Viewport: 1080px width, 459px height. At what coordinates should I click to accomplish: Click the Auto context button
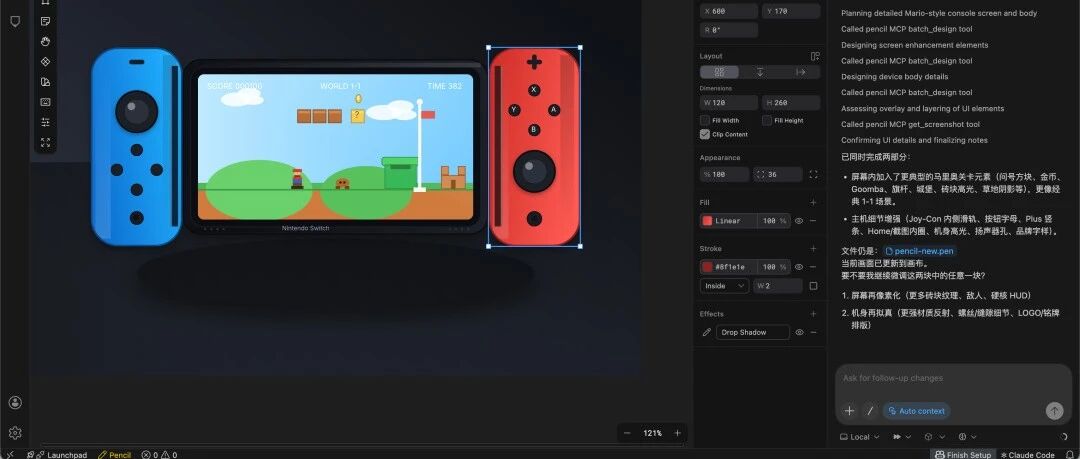pos(916,411)
